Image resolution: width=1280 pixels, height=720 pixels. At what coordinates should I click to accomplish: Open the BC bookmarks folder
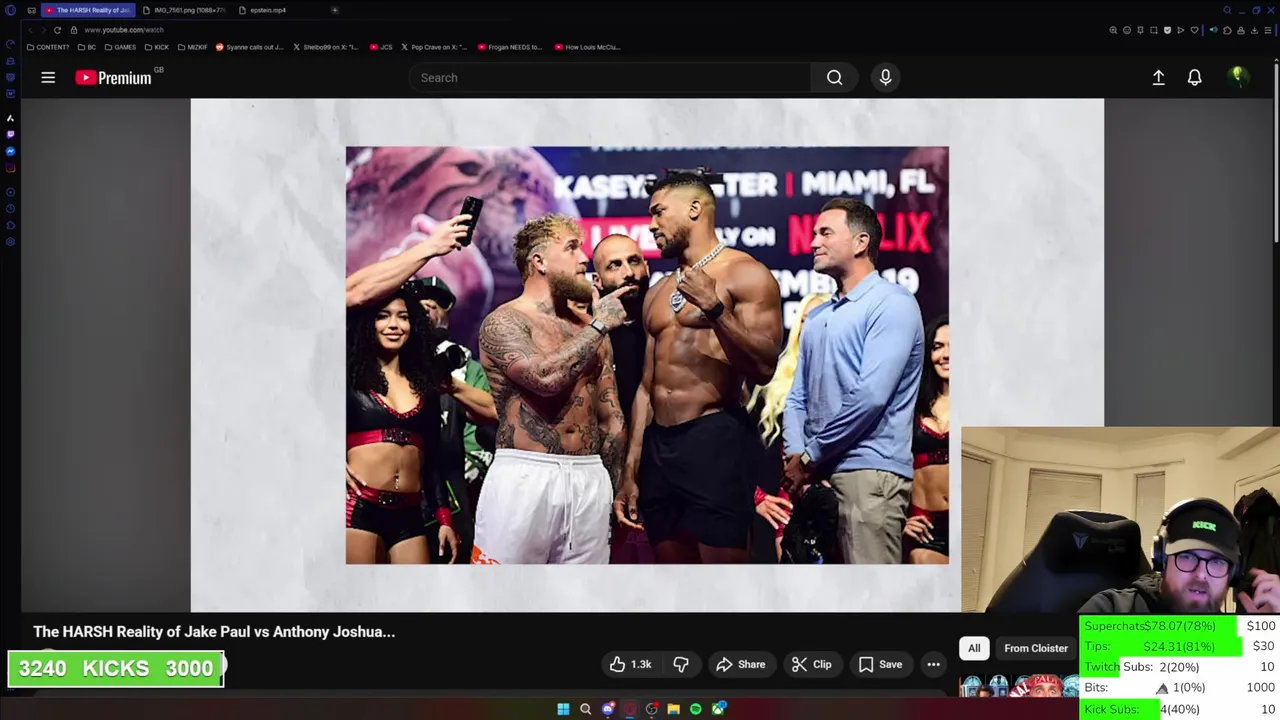click(x=87, y=47)
